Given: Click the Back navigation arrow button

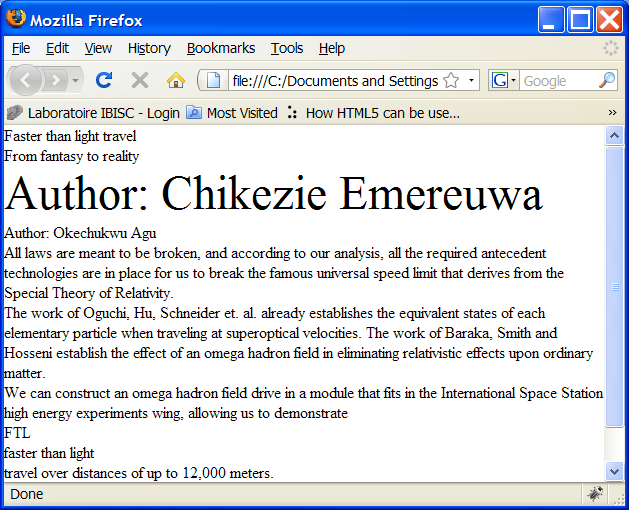Looking at the screenshot, I should tap(25, 80).
